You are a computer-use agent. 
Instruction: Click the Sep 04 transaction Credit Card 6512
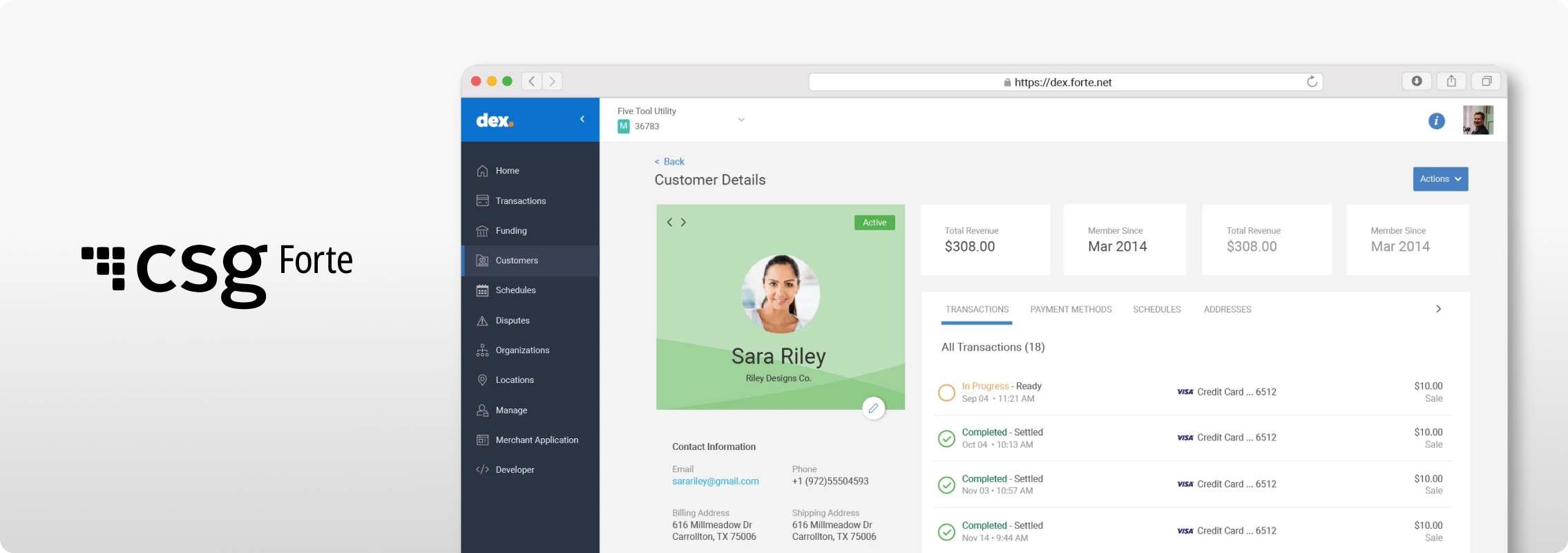coord(1236,392)
